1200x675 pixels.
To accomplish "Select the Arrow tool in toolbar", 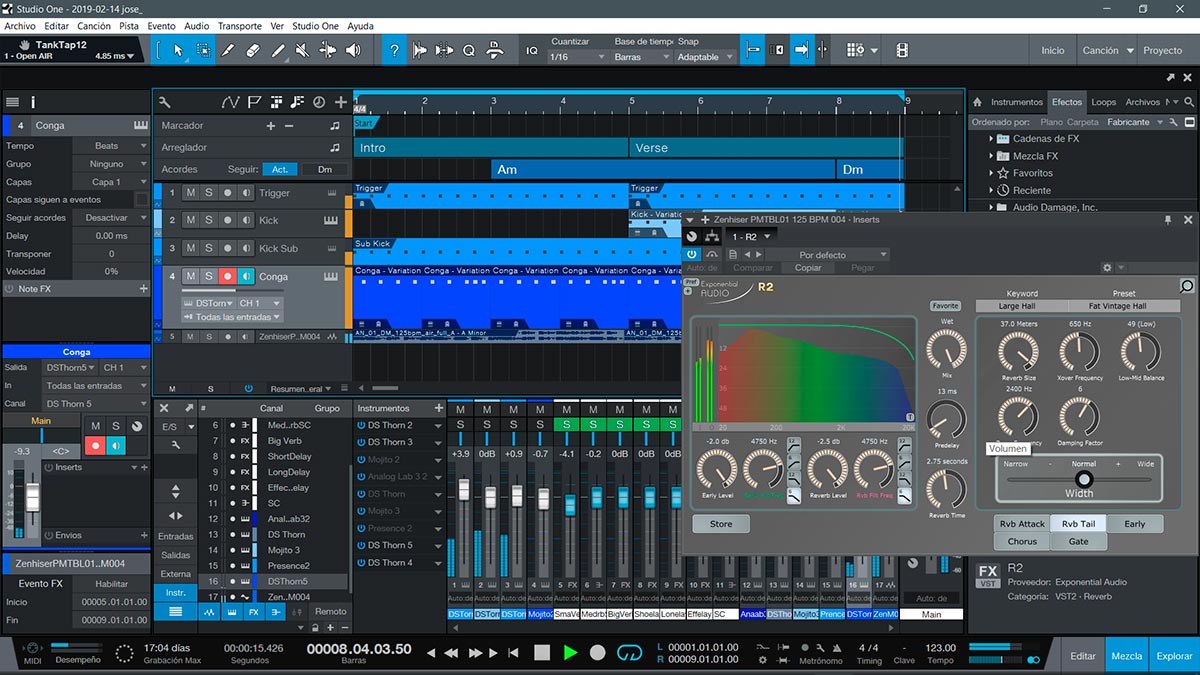I will (x=179, y=50).
